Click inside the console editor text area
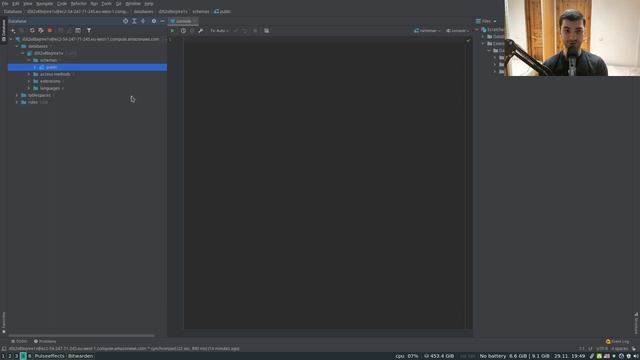 coord(324,184)
